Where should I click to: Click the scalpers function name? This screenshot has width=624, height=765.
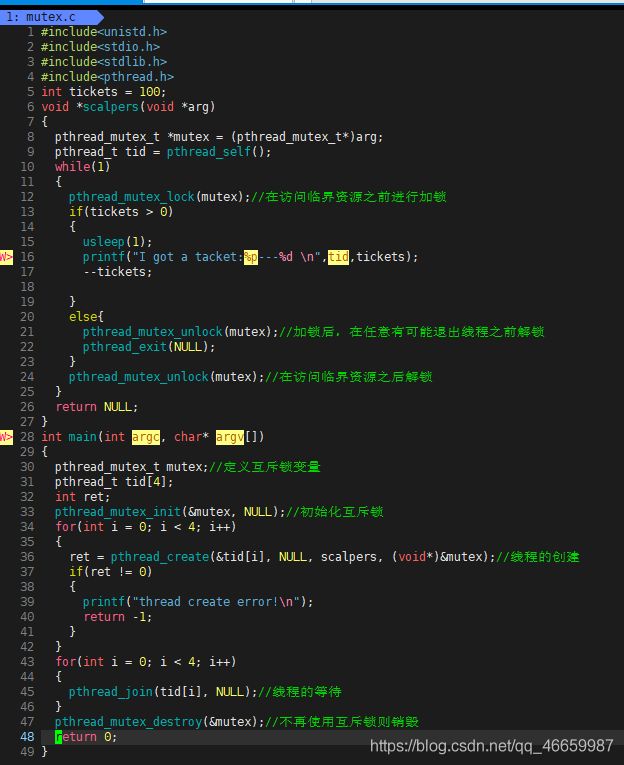111,107
